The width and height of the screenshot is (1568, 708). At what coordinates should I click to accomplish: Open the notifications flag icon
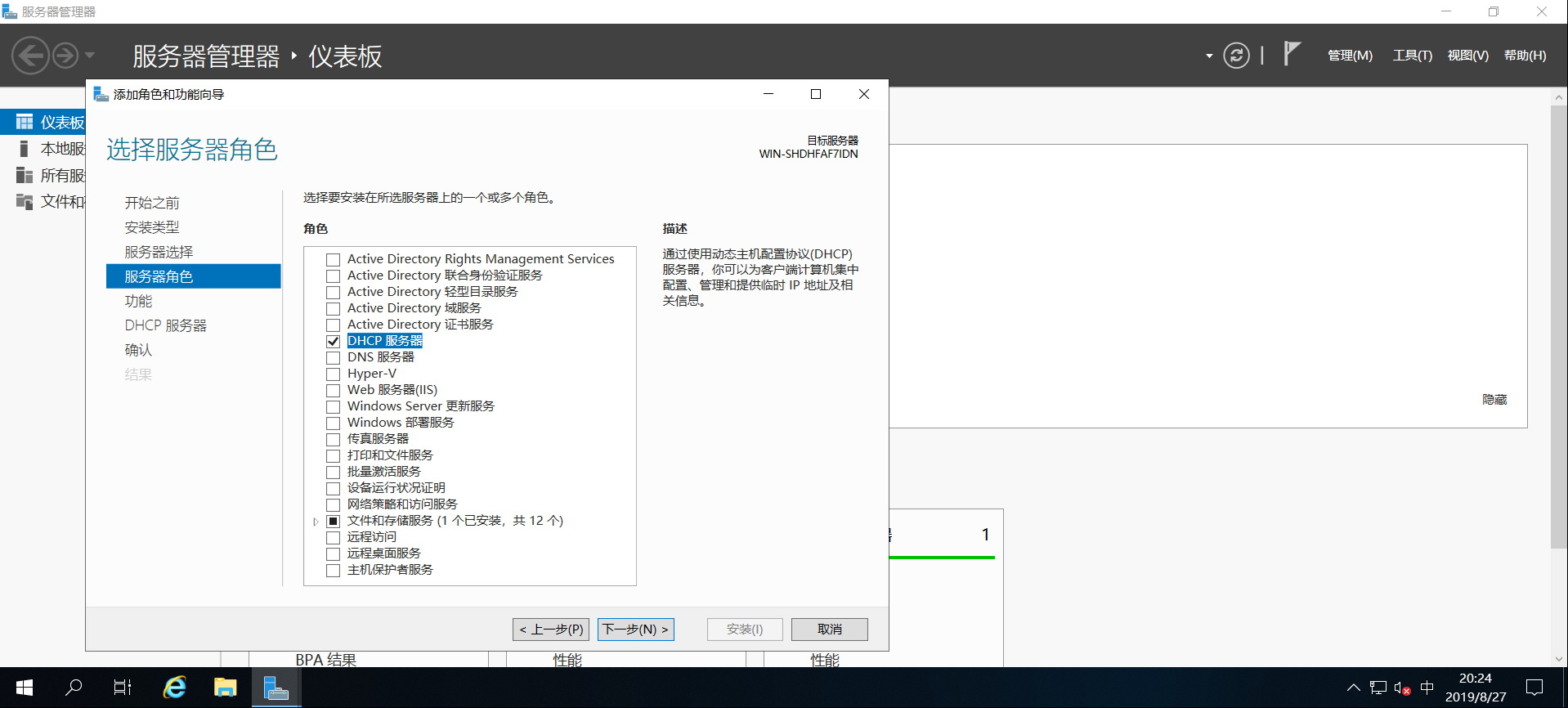tap(1292, 54)
